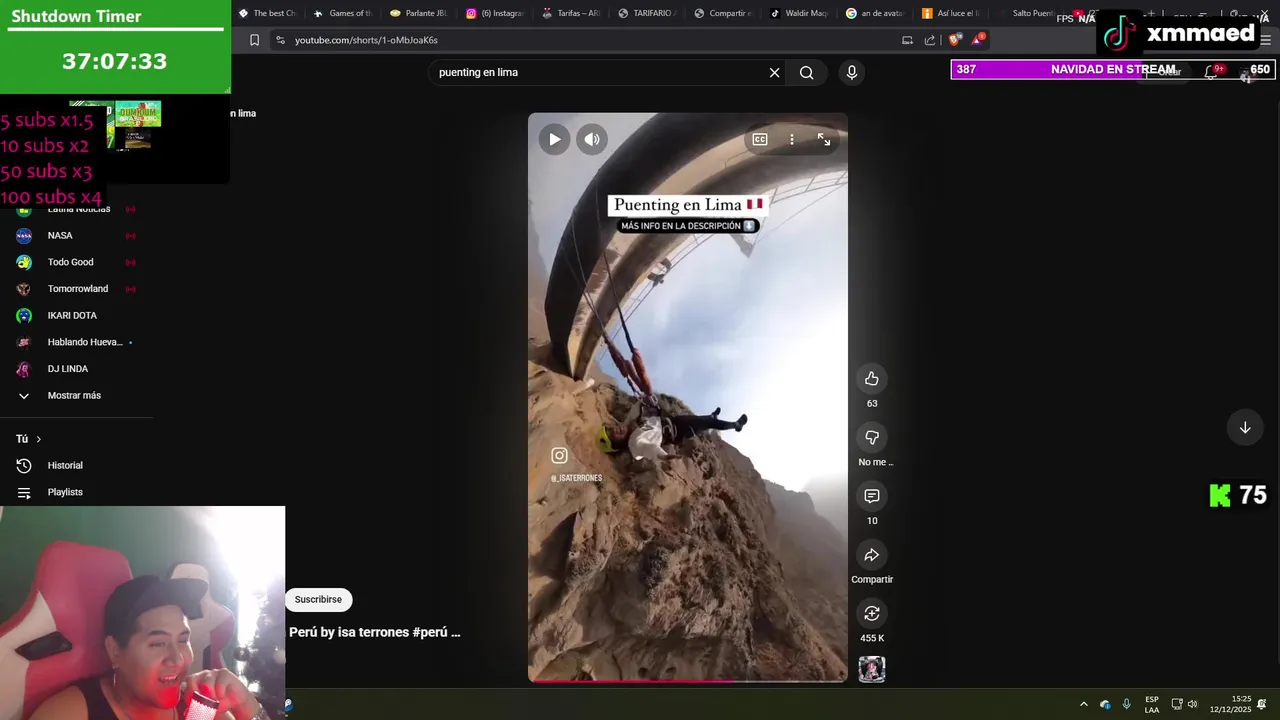Image resolution: width=1280 pixels, height=720 pixels.
Task: Share this page from the address bar
Action: tap(930, 40)
